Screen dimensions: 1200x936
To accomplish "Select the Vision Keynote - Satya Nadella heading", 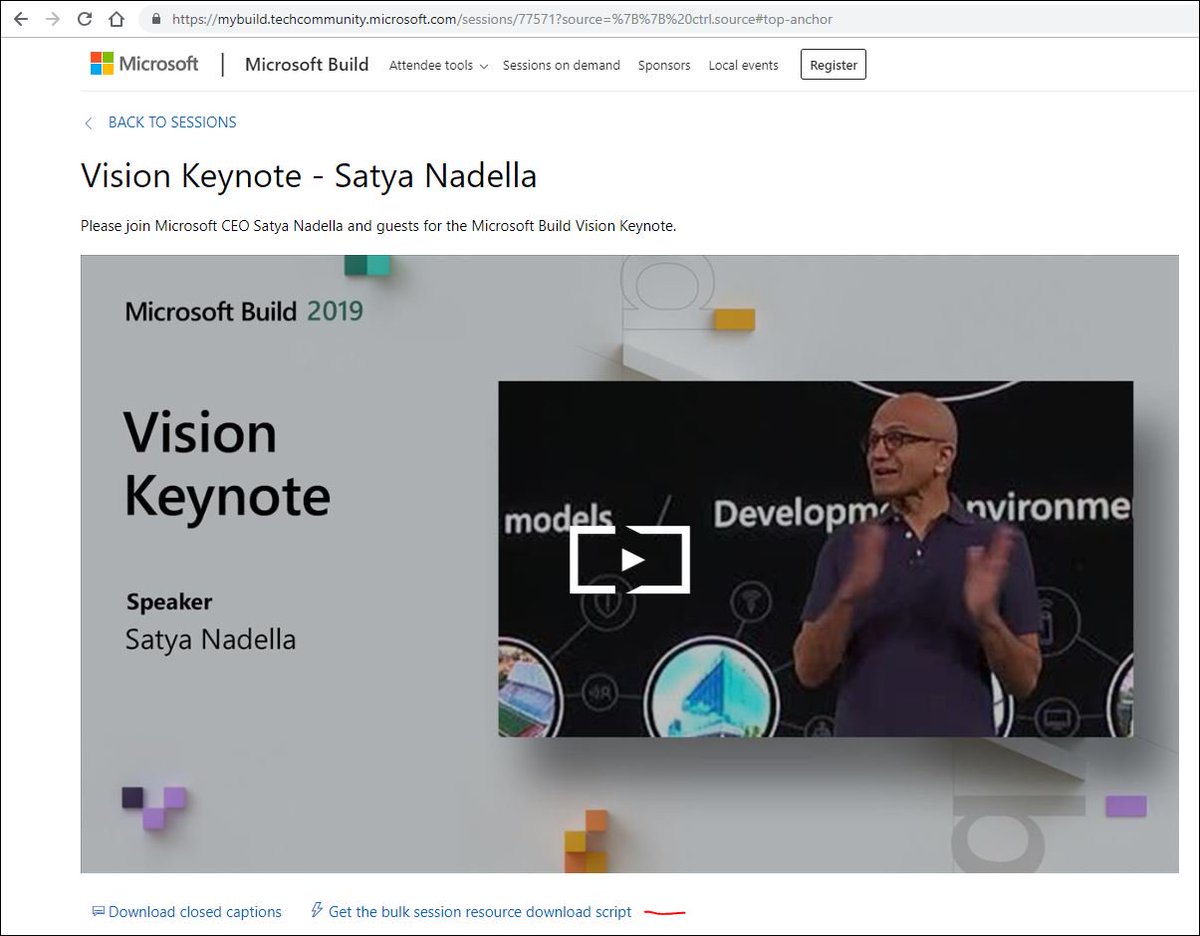I will 308,176.
